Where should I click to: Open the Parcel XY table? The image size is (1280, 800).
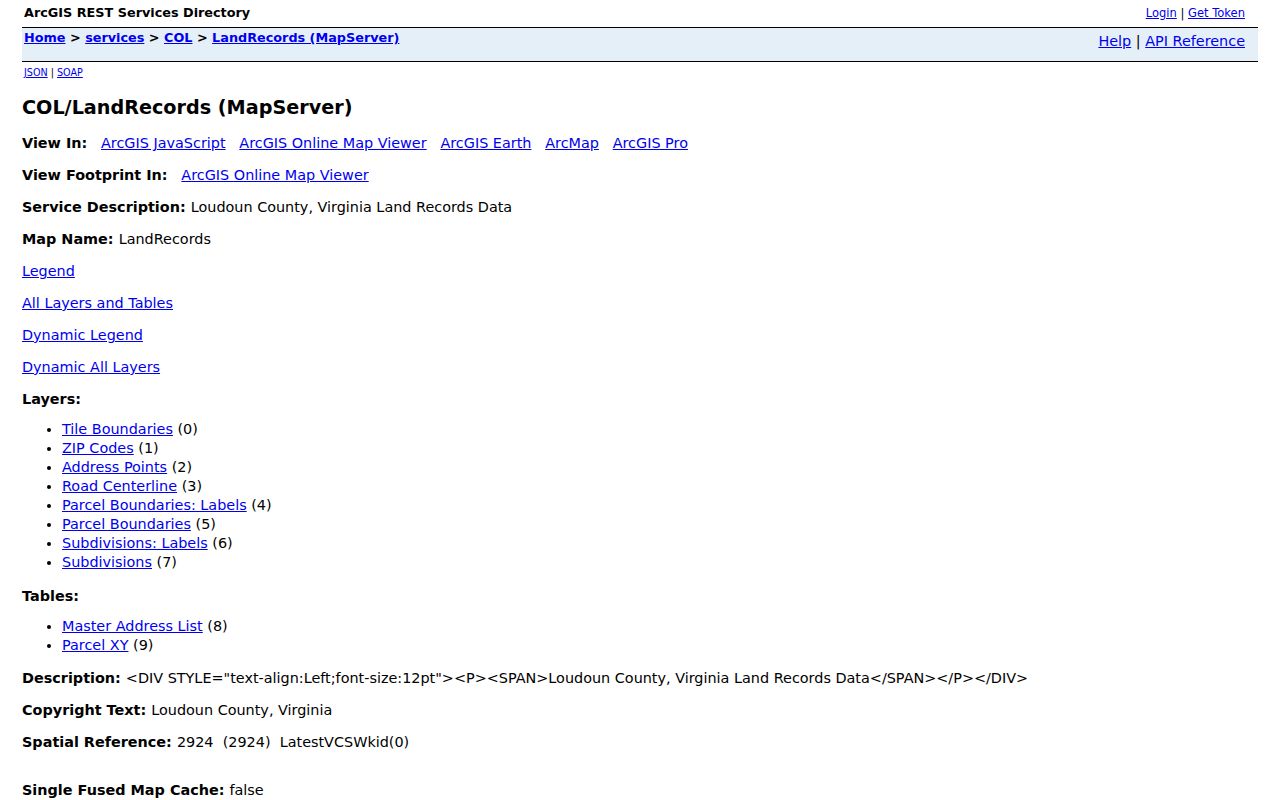pos(95,645)
